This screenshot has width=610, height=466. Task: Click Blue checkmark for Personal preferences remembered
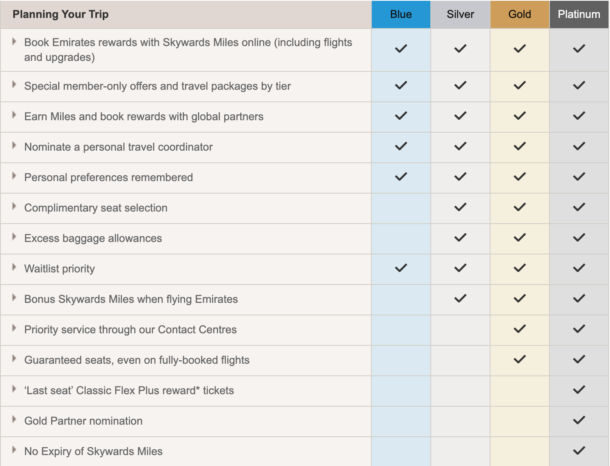[401, 177]
